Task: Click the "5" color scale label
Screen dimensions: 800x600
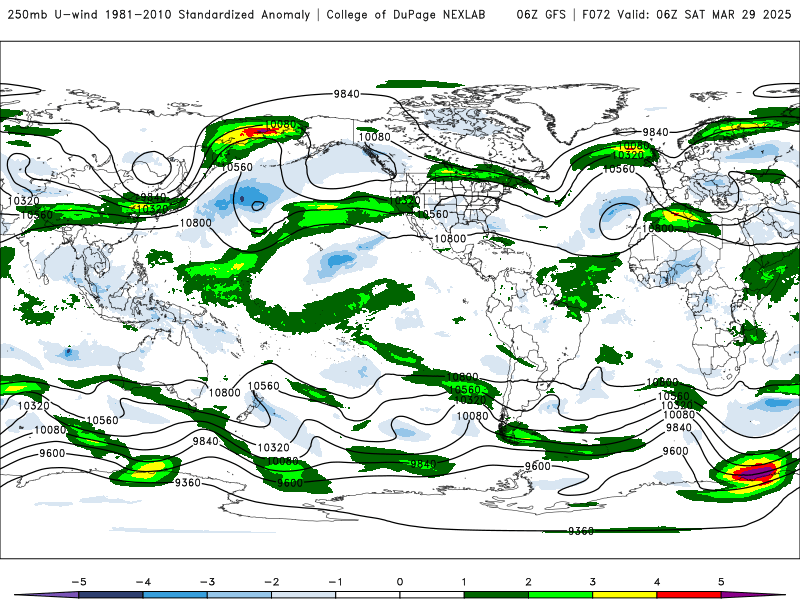Action: click(x=721, y=582)
